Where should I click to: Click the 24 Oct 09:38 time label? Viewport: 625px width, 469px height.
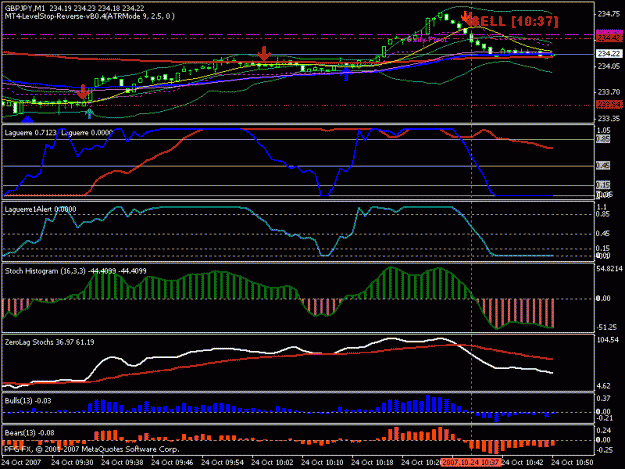pyautogui.click(x=122, y=463)
